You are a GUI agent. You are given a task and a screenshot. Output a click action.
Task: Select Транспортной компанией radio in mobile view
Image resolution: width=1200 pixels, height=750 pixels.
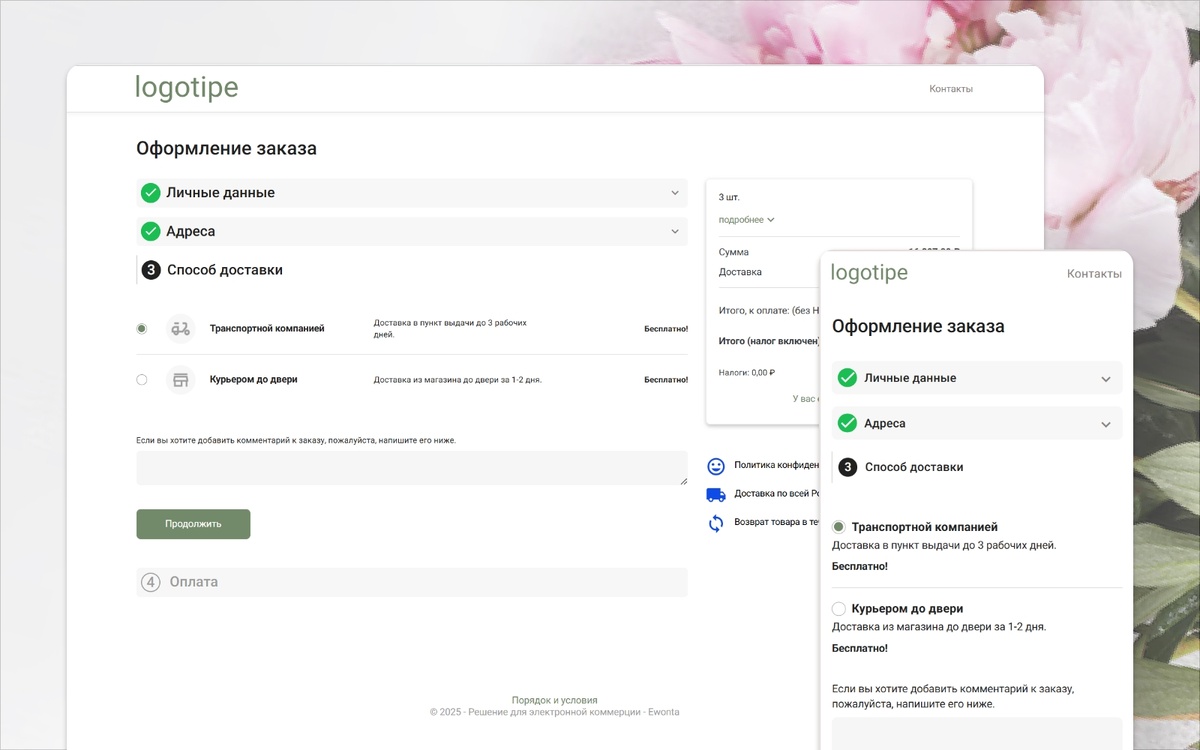[839, 527]
